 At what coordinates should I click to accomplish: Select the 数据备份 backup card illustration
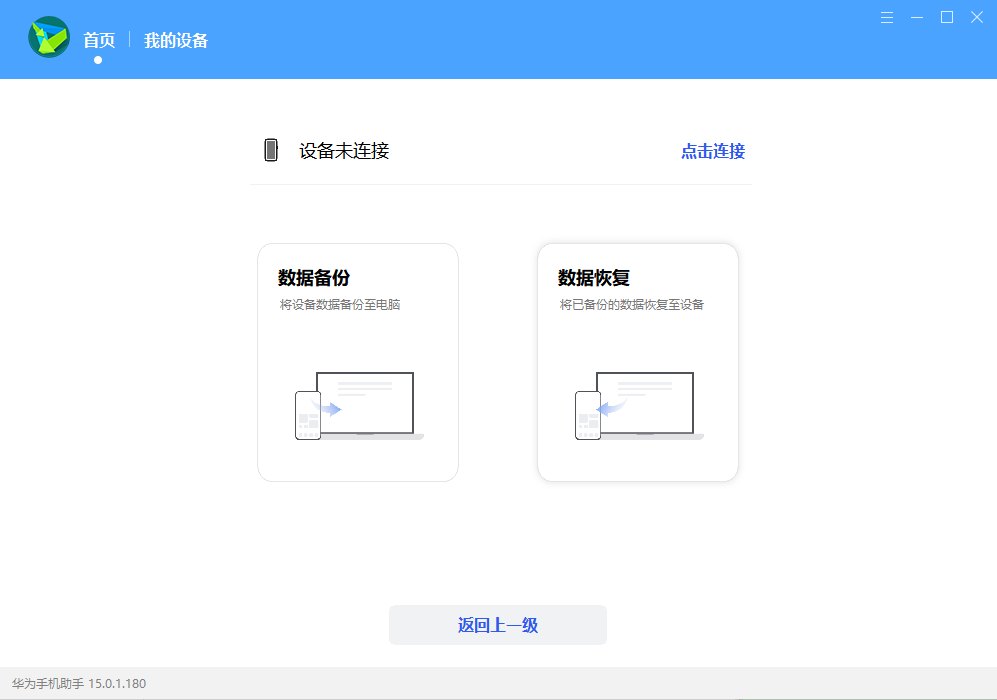pyautogui.click(x=357, y=362)
